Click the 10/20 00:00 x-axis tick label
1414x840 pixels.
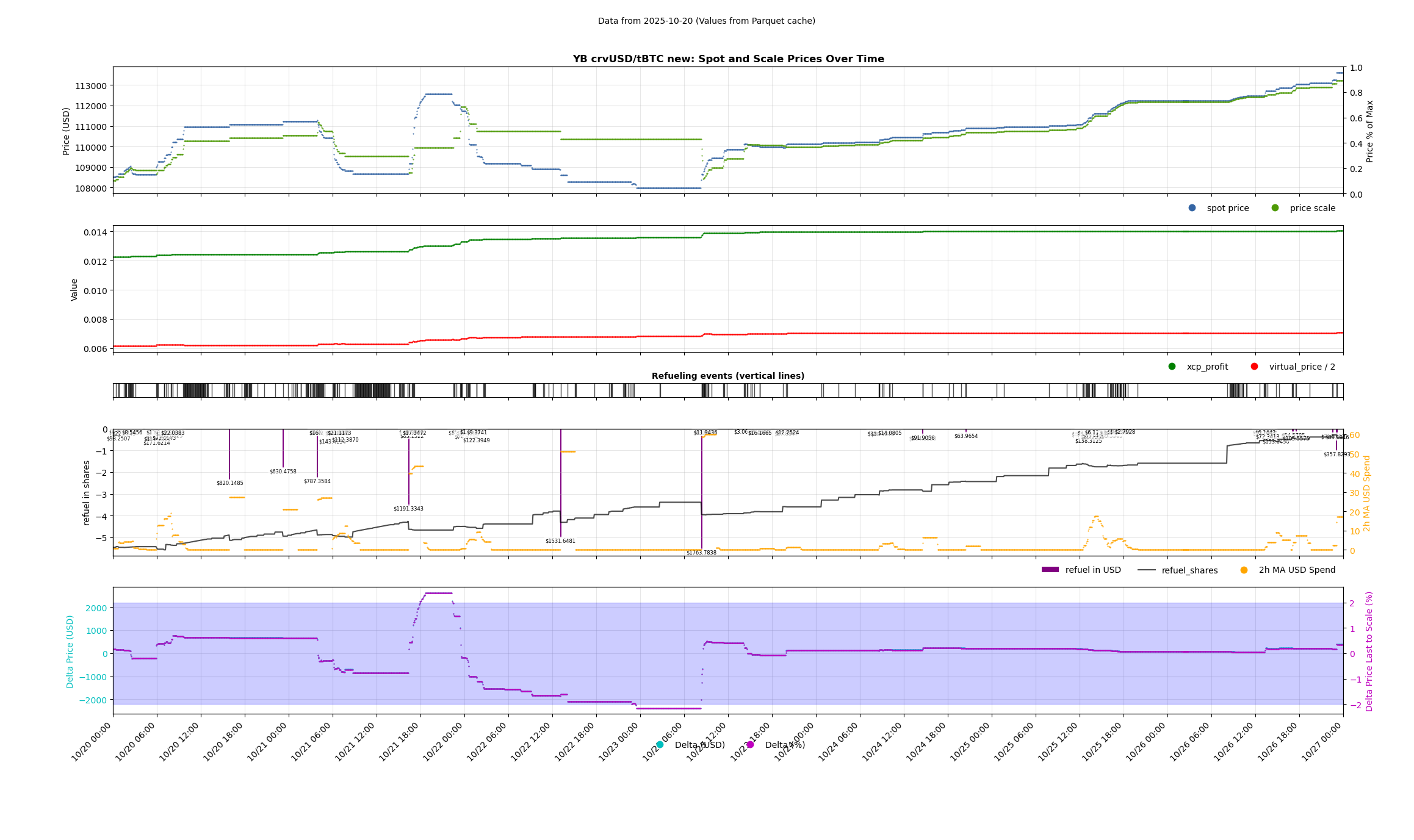pyautogui.click(x=92, y=741)
